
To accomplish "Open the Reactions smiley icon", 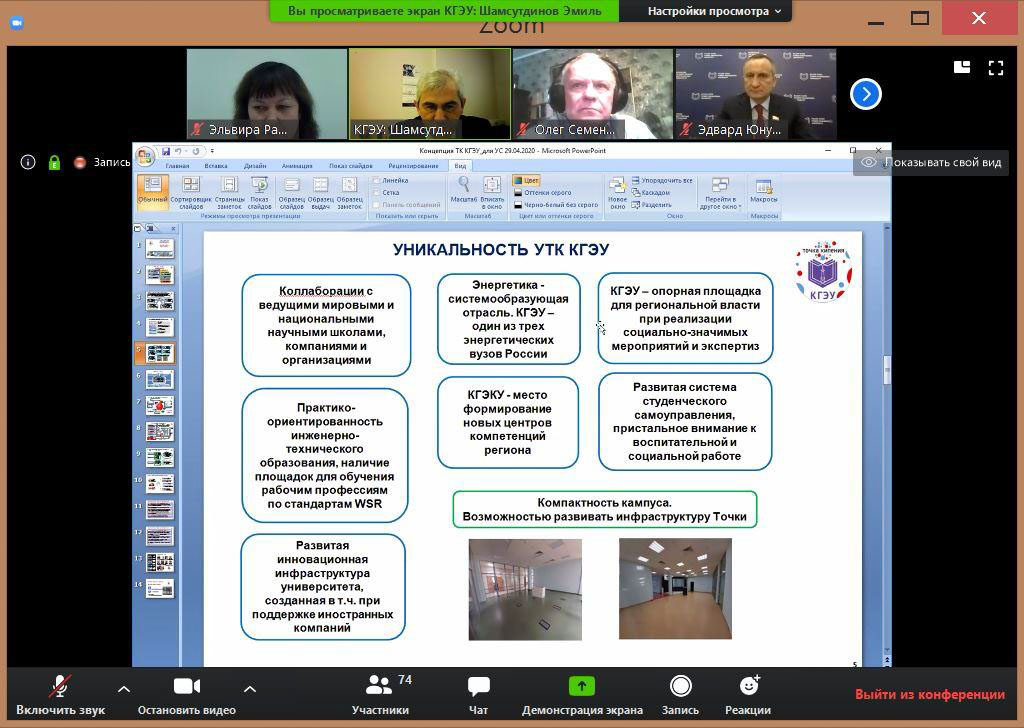I will 749,685.
